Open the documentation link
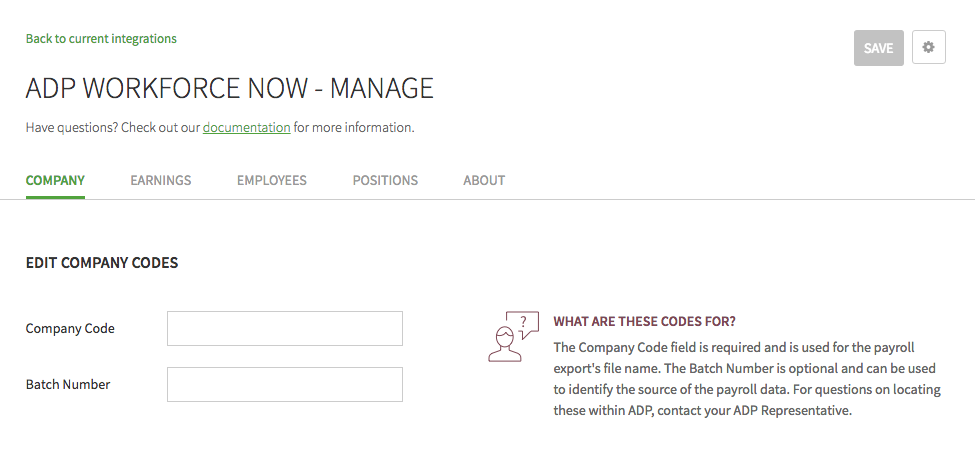The height and width of the screenshot is (473, 975). (246, 127)
